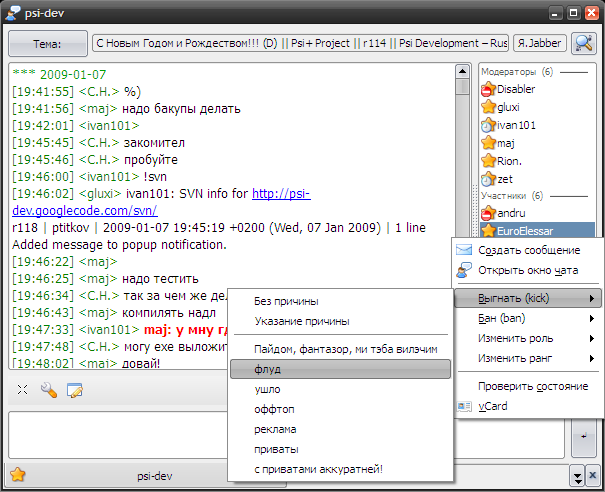Click the search magnifier icon in toolbar
The width and height of the screenshot is (605, 492).
pyautogui.click(x=584, y=44)
